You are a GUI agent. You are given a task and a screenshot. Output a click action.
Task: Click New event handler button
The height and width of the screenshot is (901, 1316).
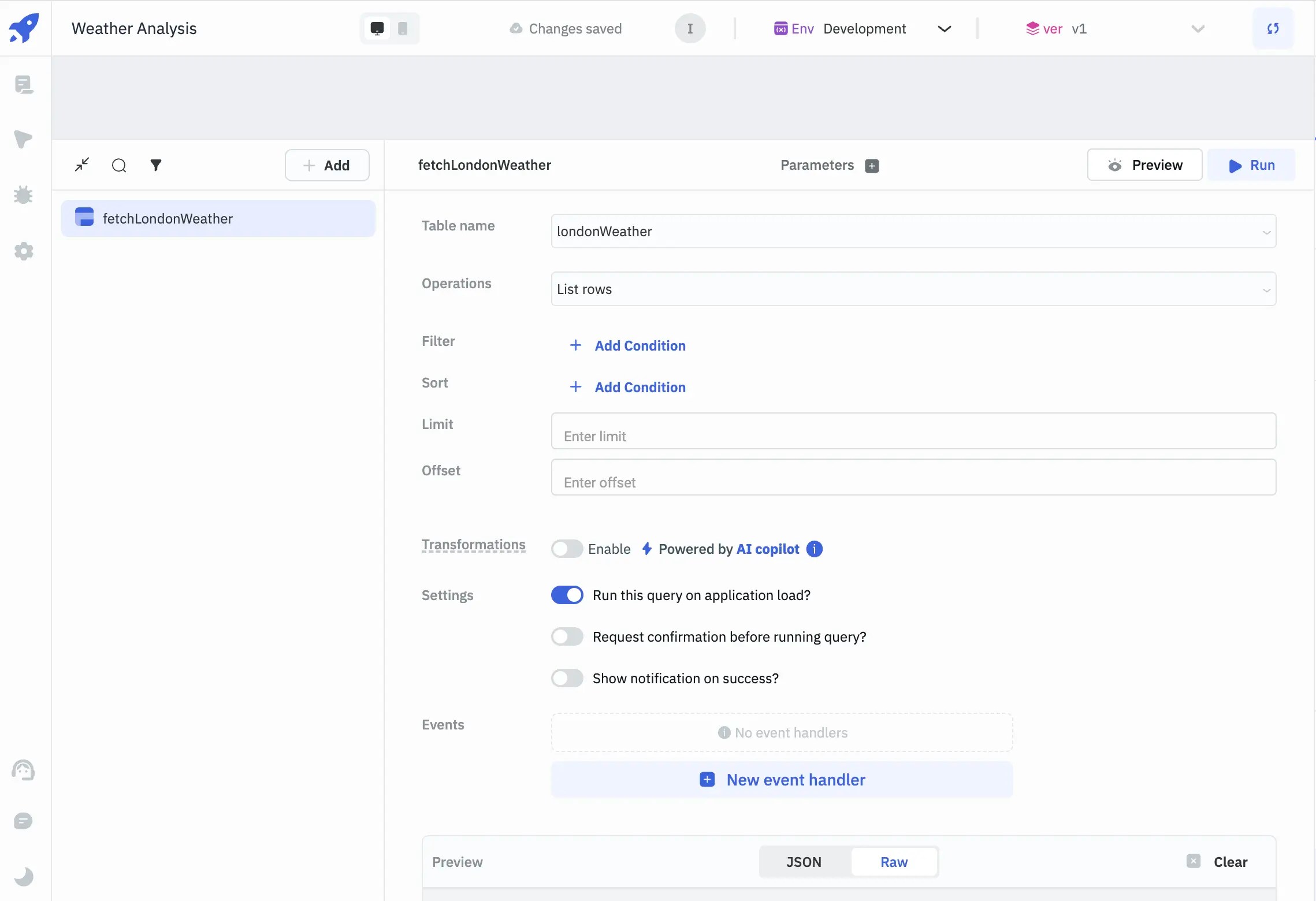782,780
